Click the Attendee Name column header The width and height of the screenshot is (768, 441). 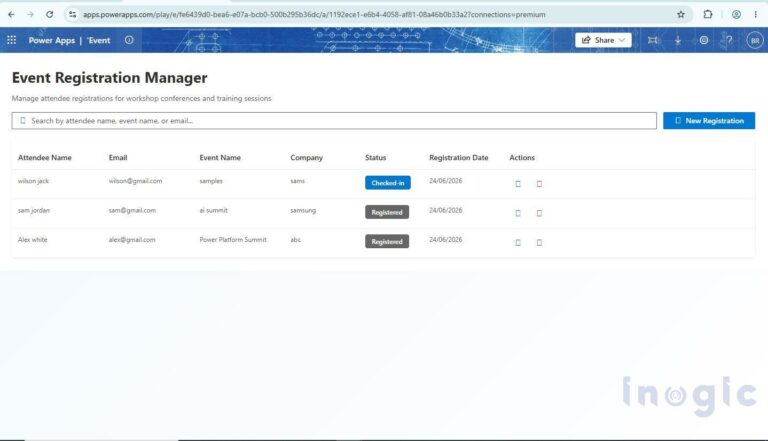click(x=45, y=158)
